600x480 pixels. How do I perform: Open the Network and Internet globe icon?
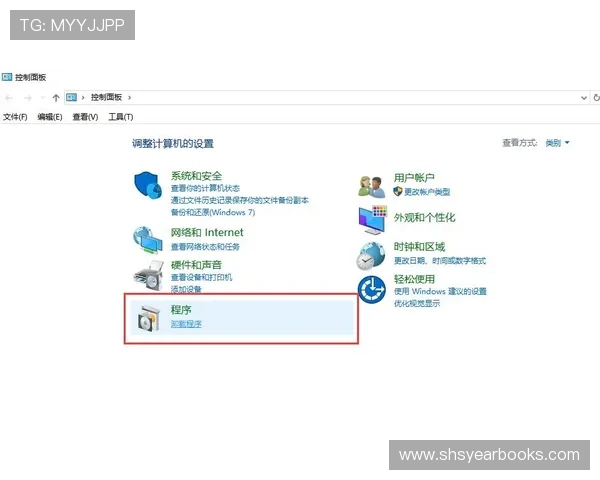click(148, 240)
